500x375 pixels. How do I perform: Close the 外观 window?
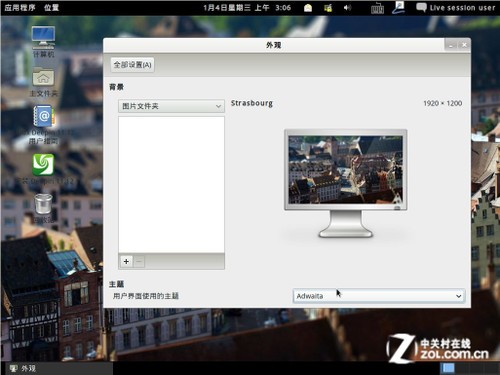(x=464, y=45)
